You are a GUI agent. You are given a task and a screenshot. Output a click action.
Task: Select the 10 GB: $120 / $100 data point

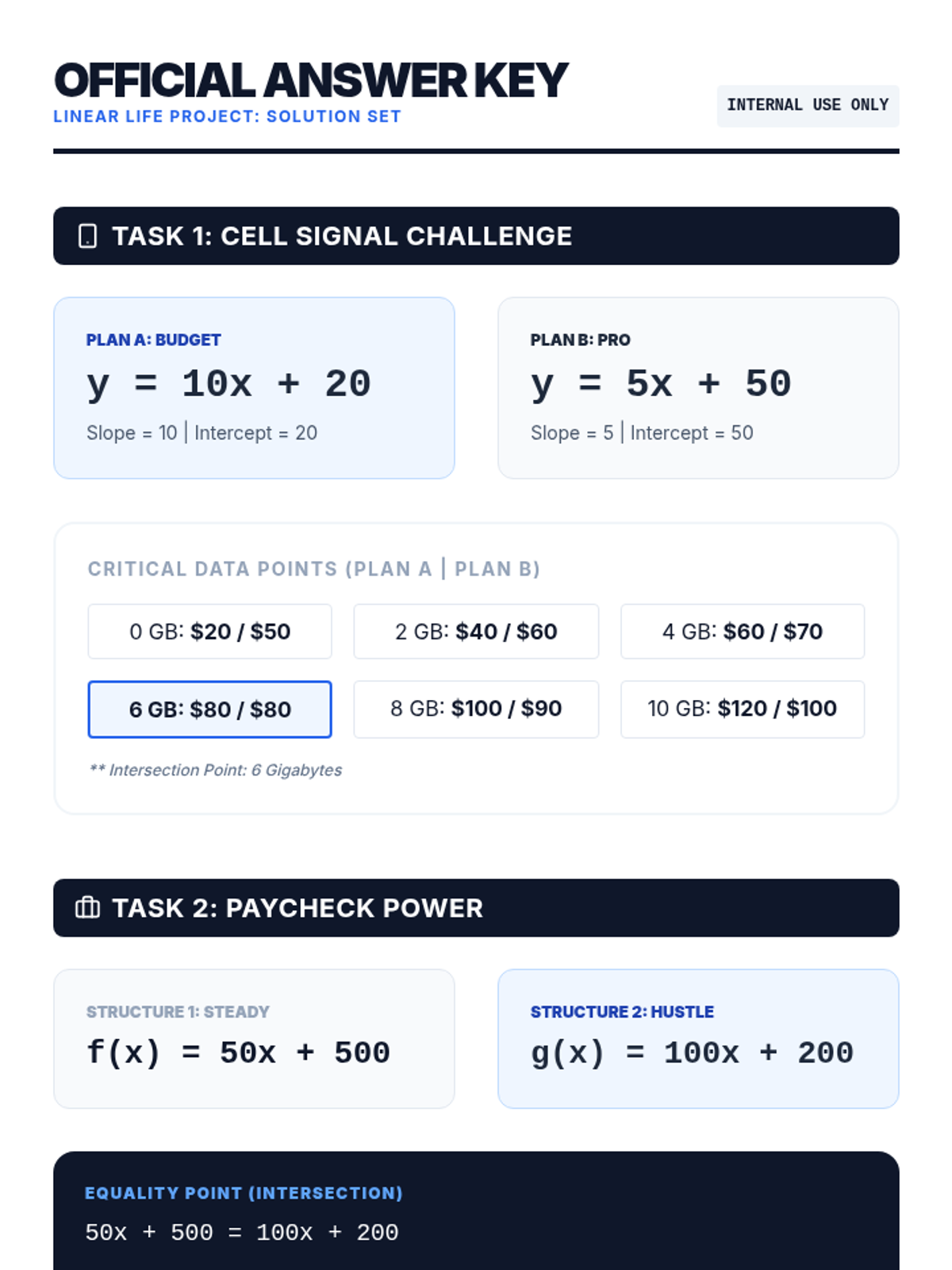tap(743, 709)
